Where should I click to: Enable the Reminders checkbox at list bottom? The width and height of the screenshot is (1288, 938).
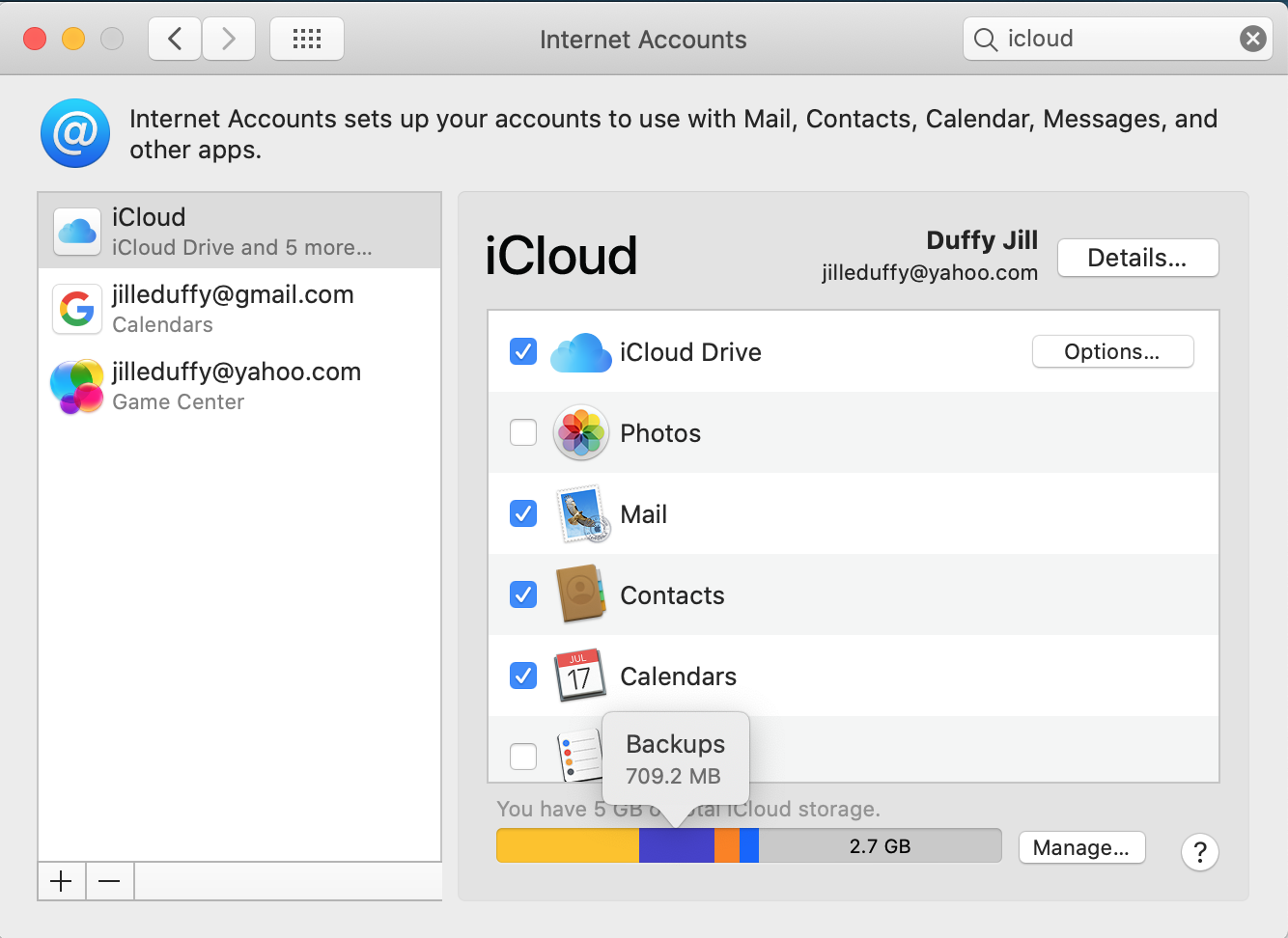tap(523, 757)
